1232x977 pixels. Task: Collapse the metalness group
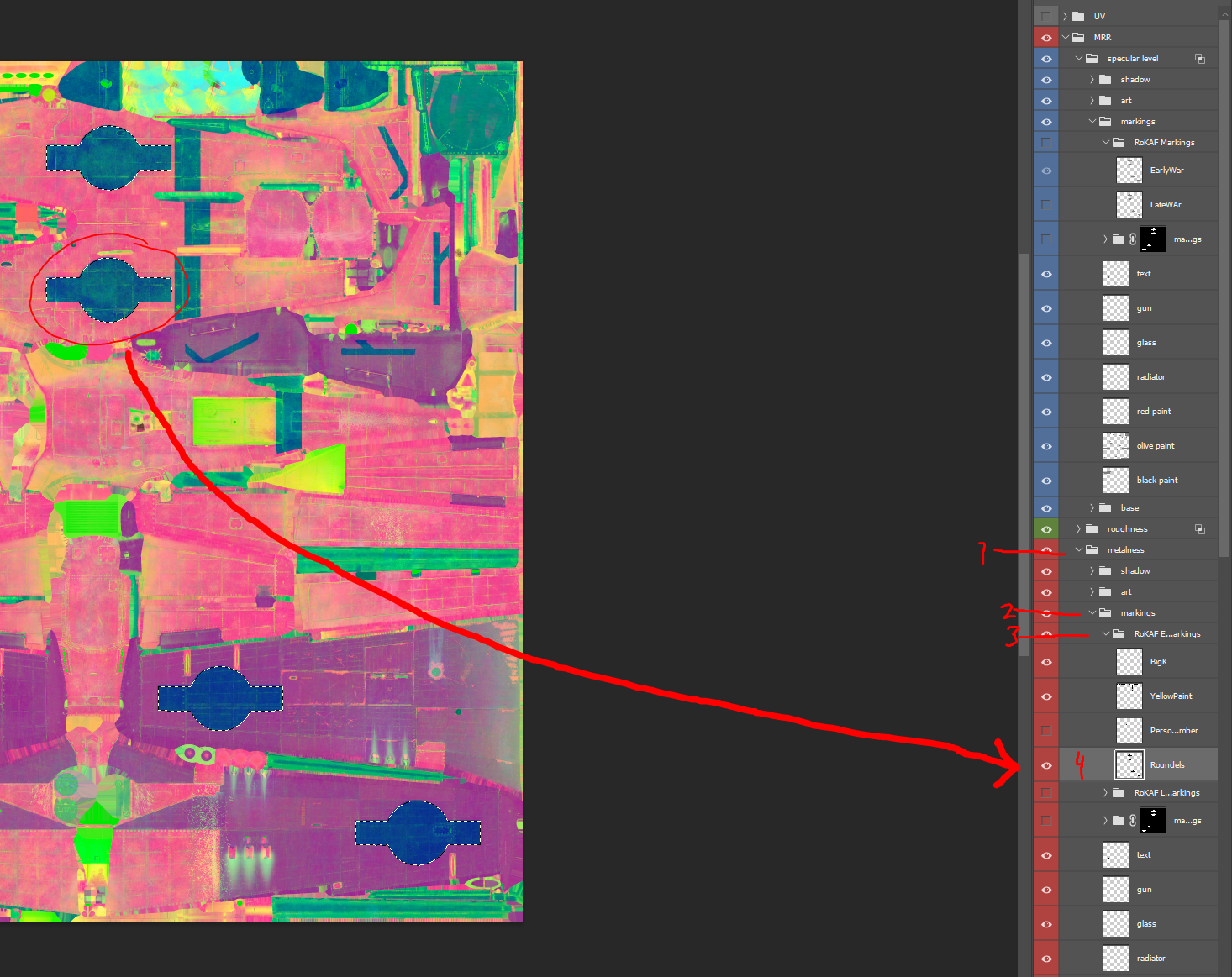[x=1078, y=549]
